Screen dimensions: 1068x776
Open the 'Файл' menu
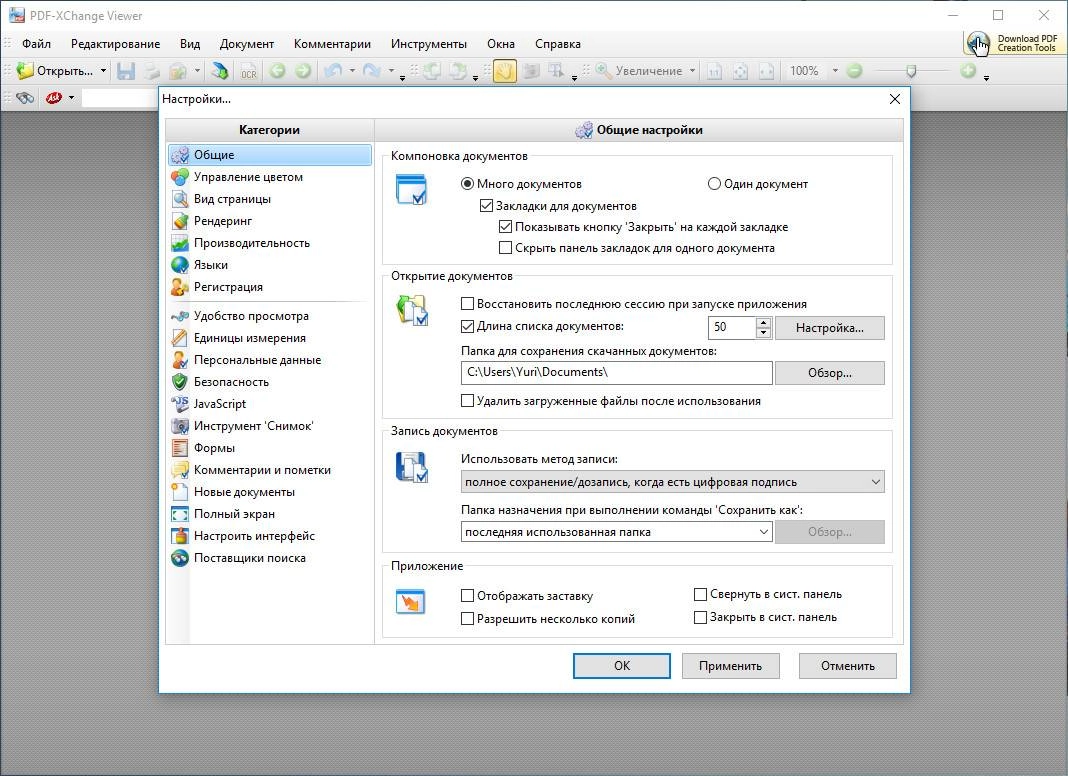[36, 44]
